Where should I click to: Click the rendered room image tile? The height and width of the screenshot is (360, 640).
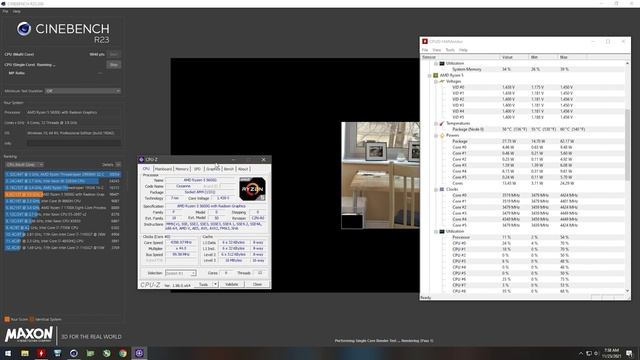(x=380, y=176)
